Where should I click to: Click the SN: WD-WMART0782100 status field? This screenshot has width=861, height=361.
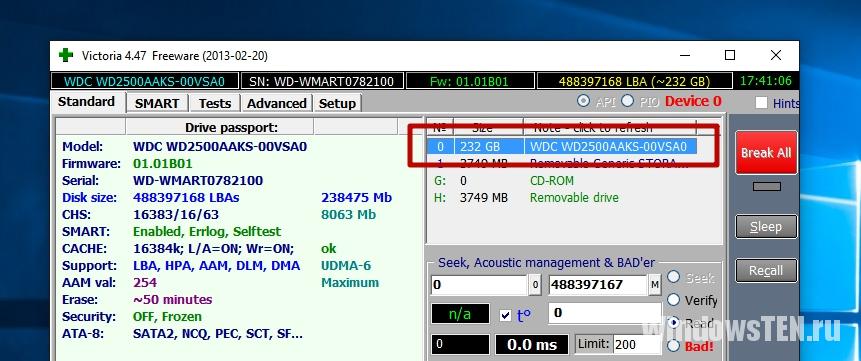coord(322,81)
